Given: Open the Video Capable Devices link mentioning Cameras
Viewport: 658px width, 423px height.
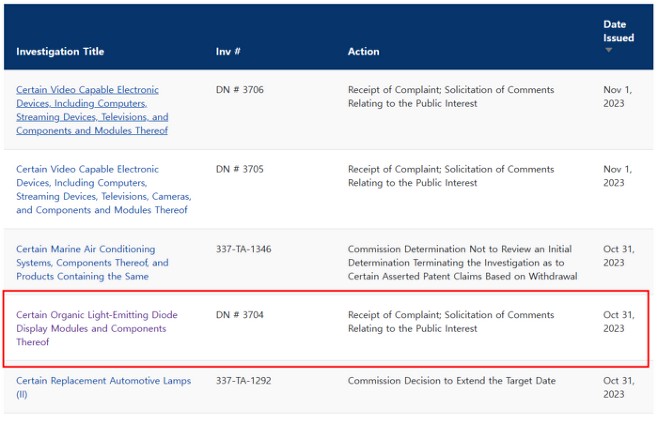Looking at the screenshot, I should 104,189.
